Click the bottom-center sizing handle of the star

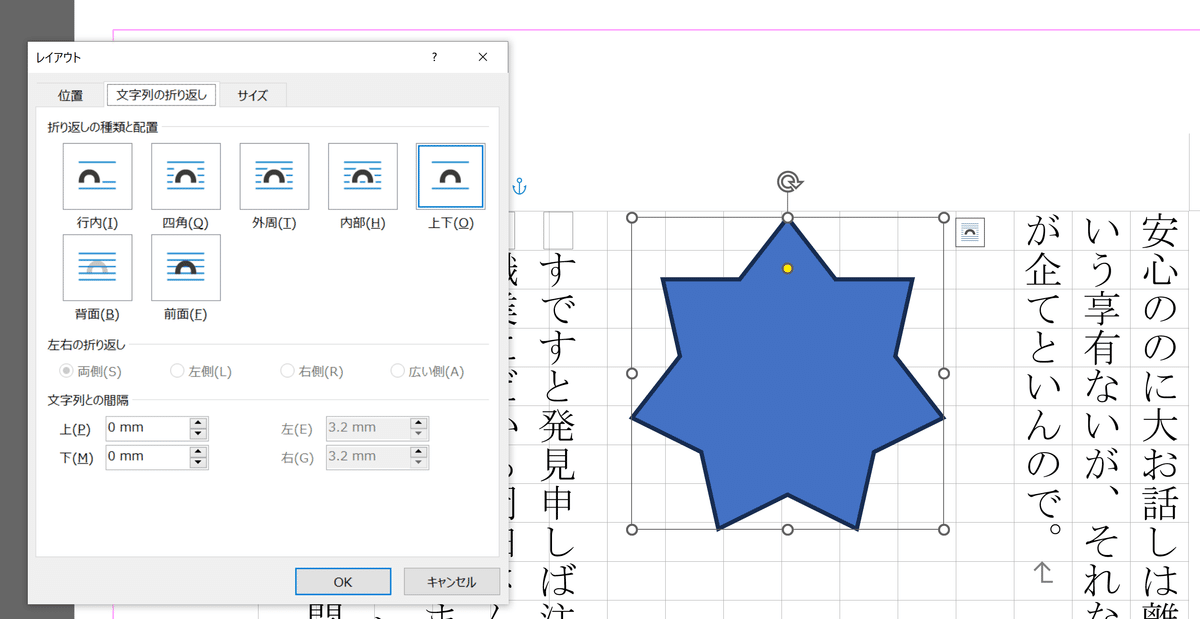coord(787,529)
